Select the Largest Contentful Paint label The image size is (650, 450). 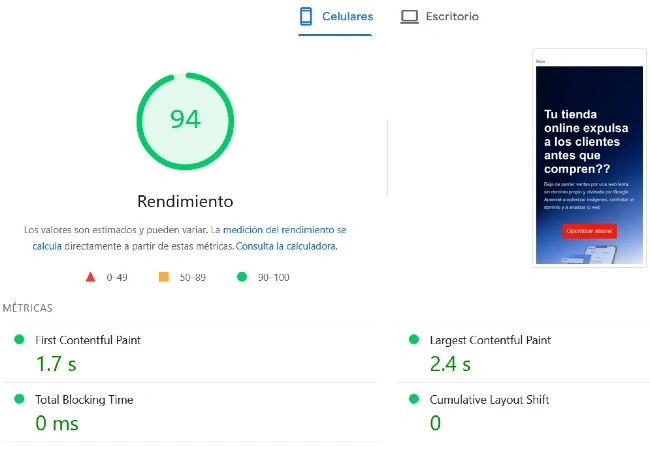(x=490, y=340)
